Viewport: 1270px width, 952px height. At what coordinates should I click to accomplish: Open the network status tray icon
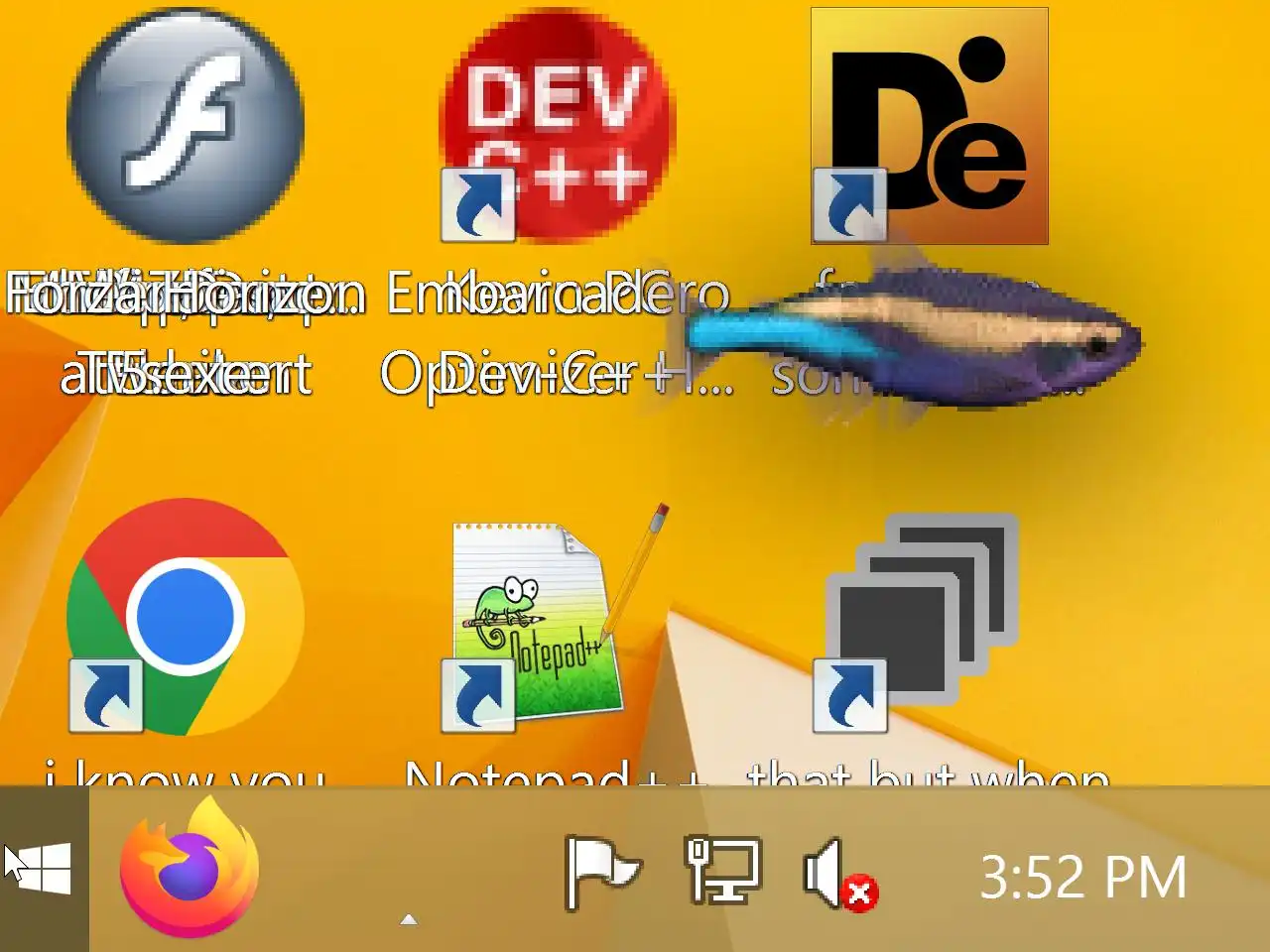coord(723,870)
